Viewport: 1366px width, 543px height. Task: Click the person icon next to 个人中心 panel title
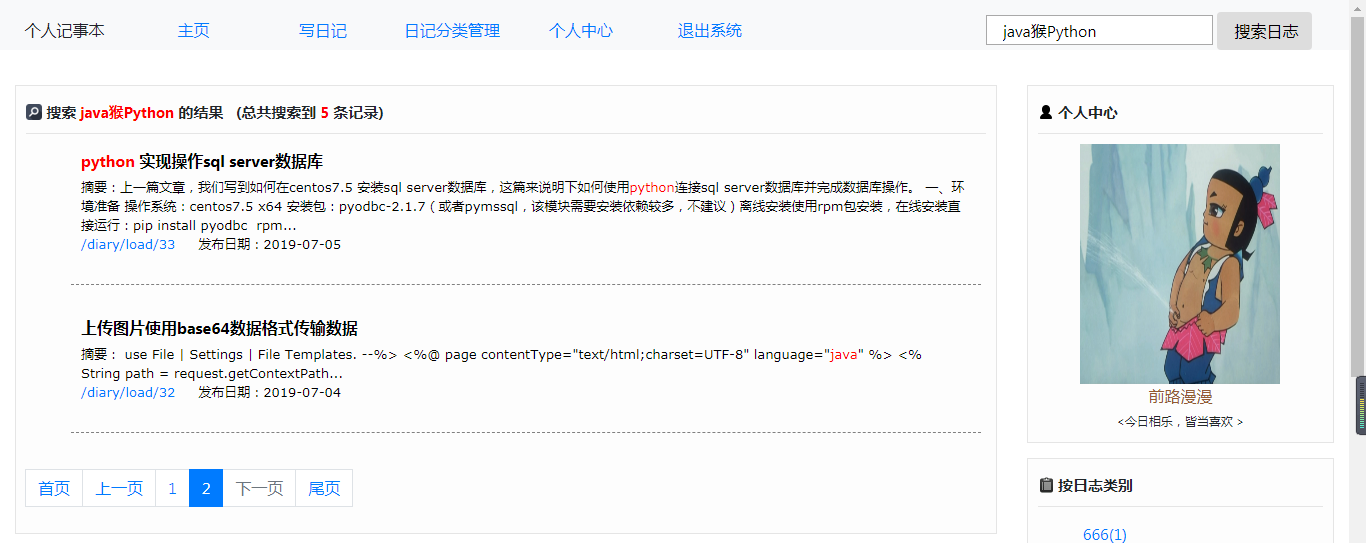[1046, 112]
